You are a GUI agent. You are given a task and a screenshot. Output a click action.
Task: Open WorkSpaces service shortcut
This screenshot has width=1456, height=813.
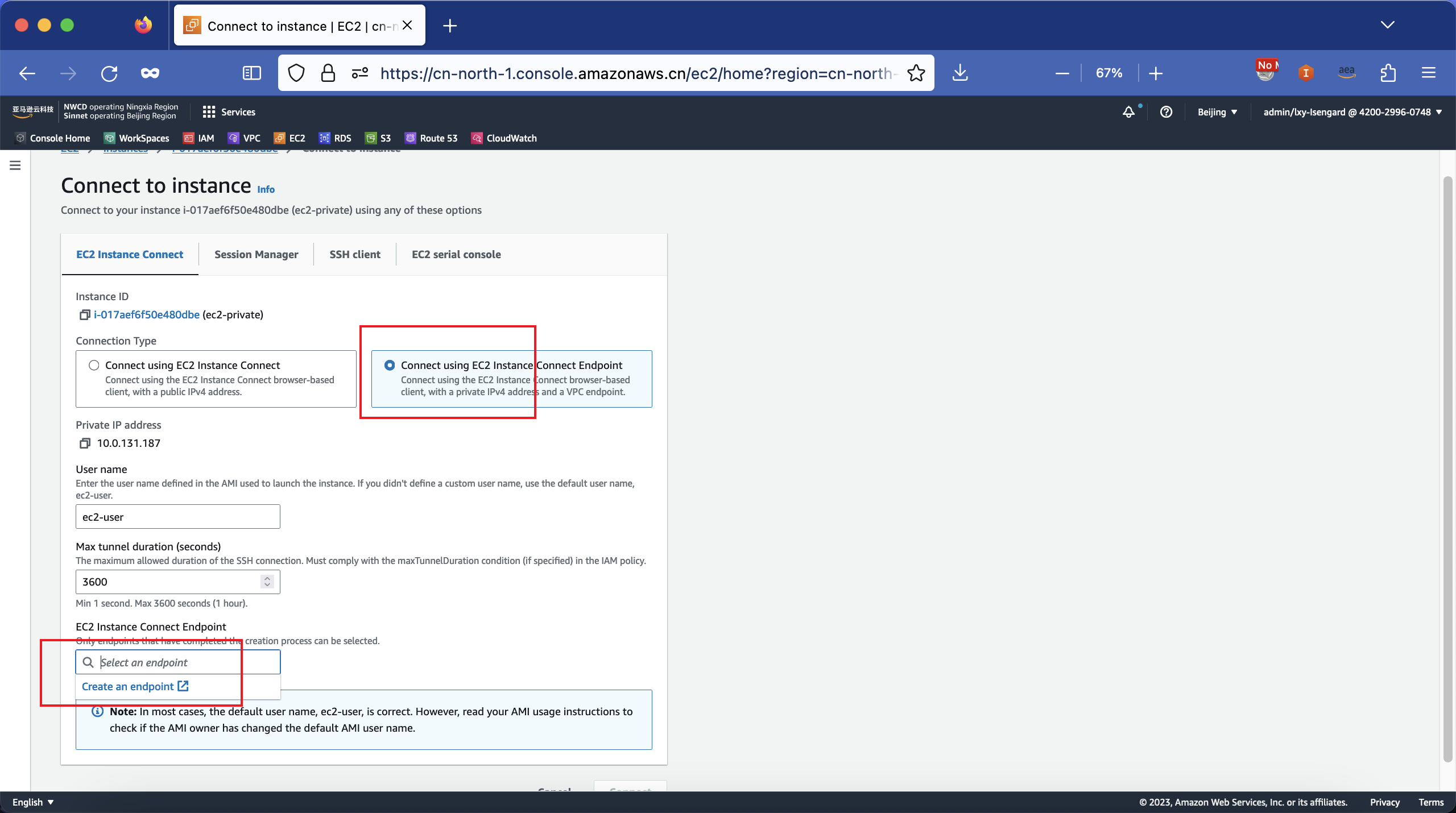point(136,138)
